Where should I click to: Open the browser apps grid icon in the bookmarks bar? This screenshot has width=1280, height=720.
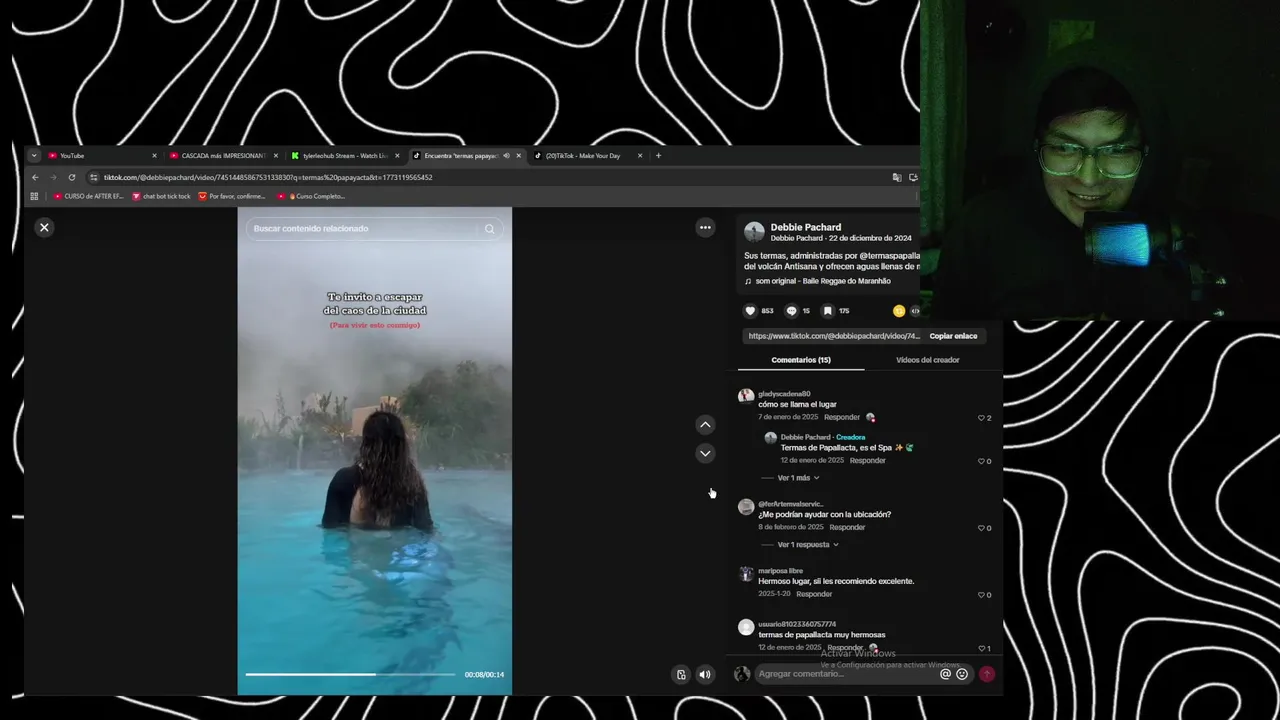click(x=34, y=196)
